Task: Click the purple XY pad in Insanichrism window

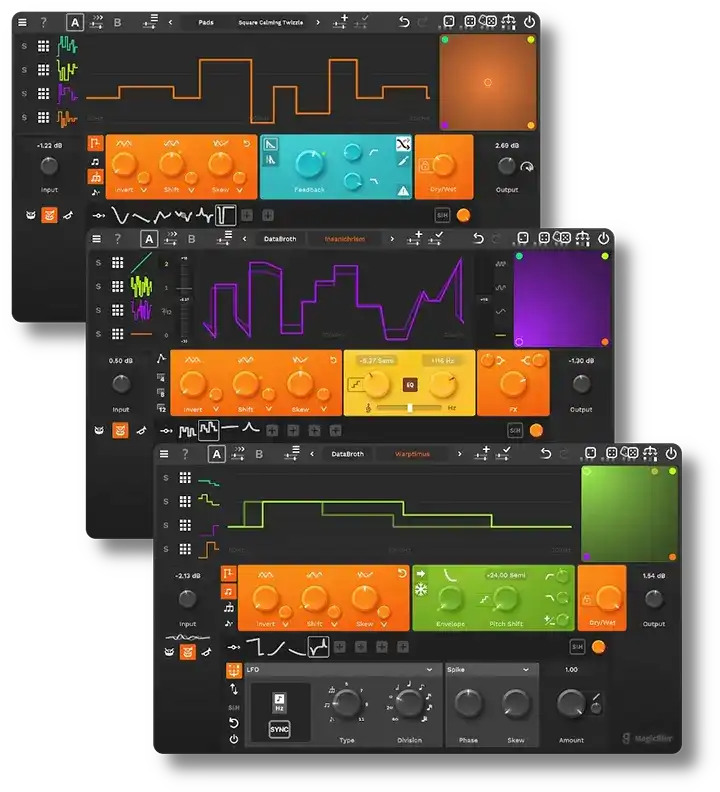Action: point(562,299)
